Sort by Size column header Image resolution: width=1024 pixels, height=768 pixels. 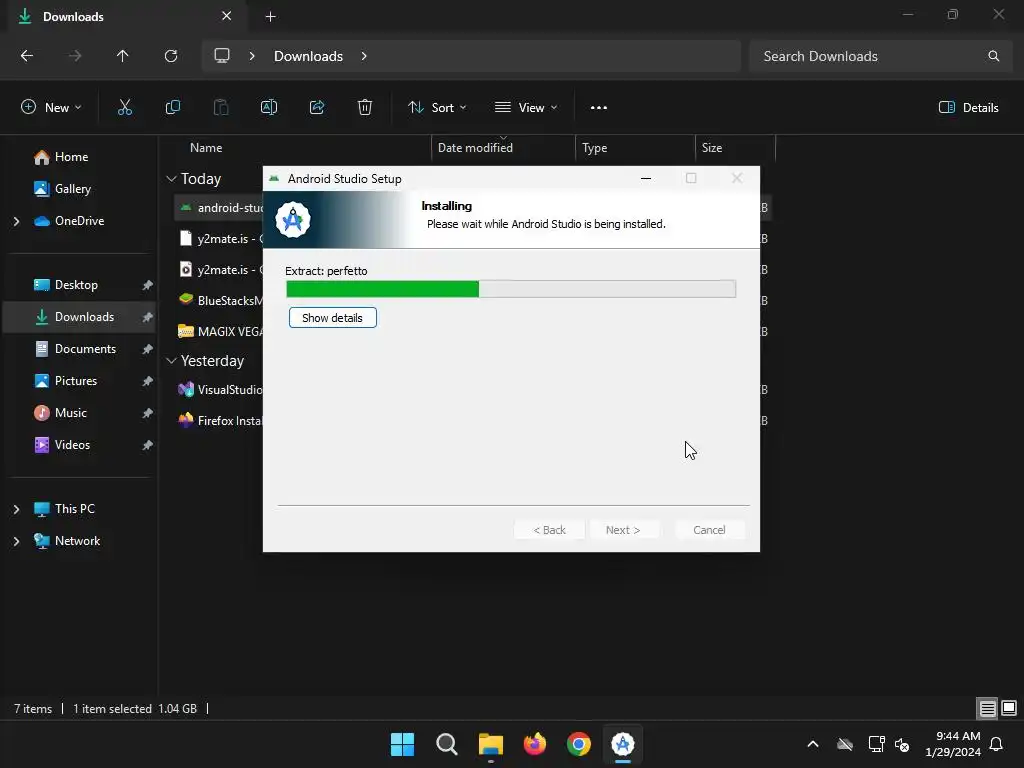(712, 148)
